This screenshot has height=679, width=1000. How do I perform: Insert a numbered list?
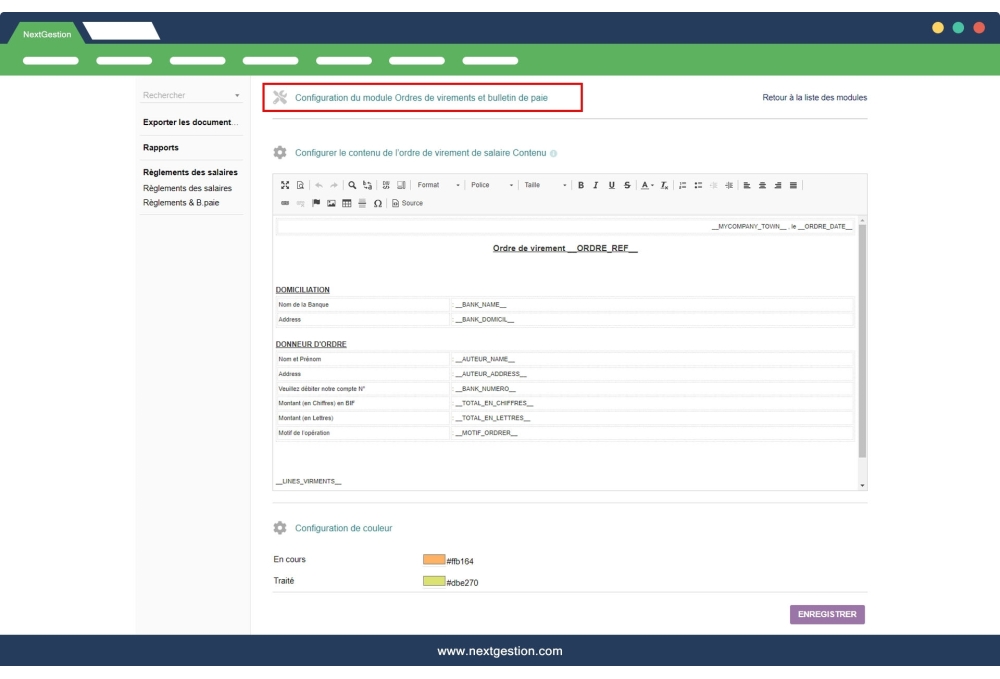coord(681,185)
